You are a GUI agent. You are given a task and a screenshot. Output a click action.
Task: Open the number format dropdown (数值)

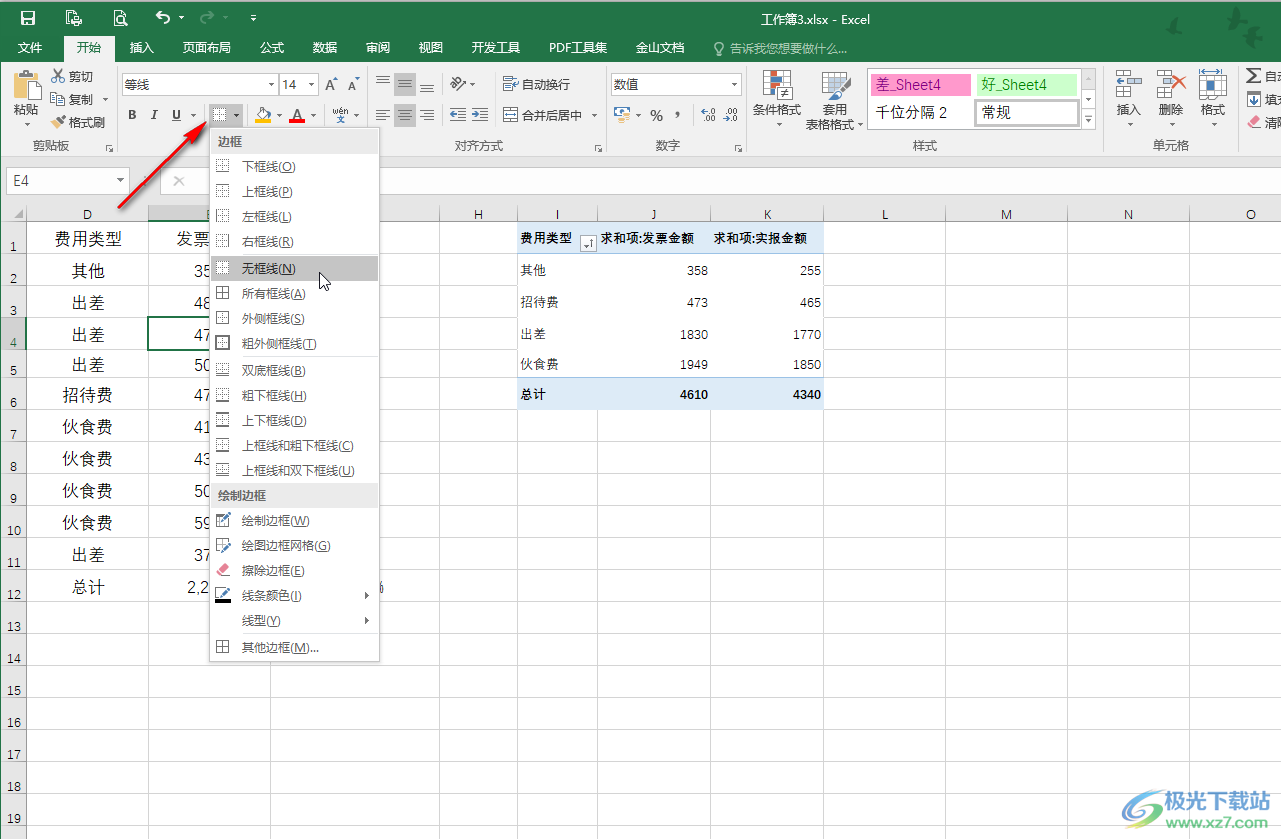(735, 85)
